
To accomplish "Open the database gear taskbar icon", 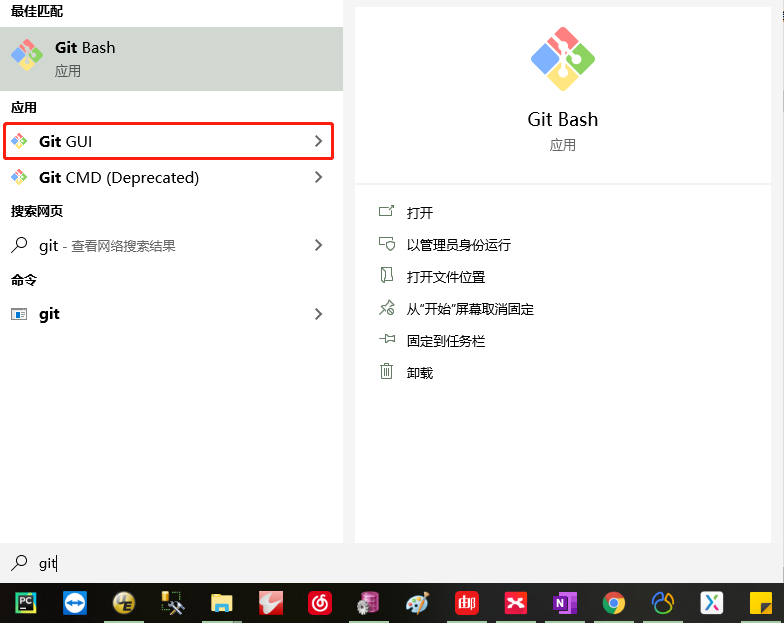I will click(368, 603).
